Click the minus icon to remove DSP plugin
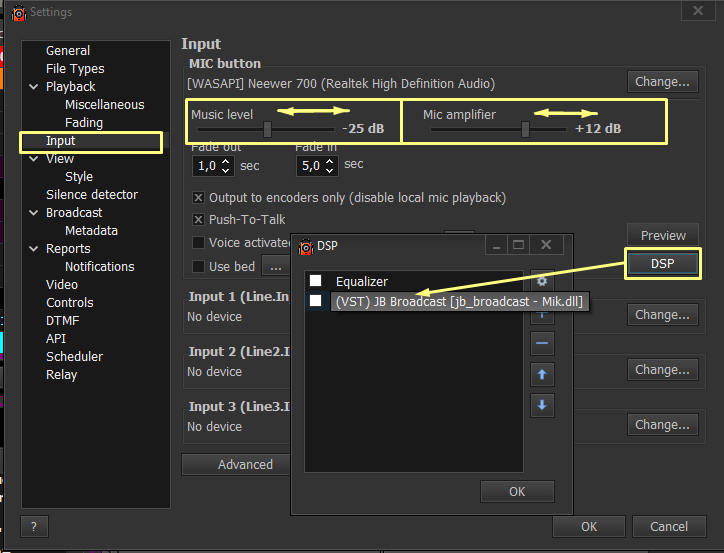This screenshot has height=553, width=724. (541, 343)
